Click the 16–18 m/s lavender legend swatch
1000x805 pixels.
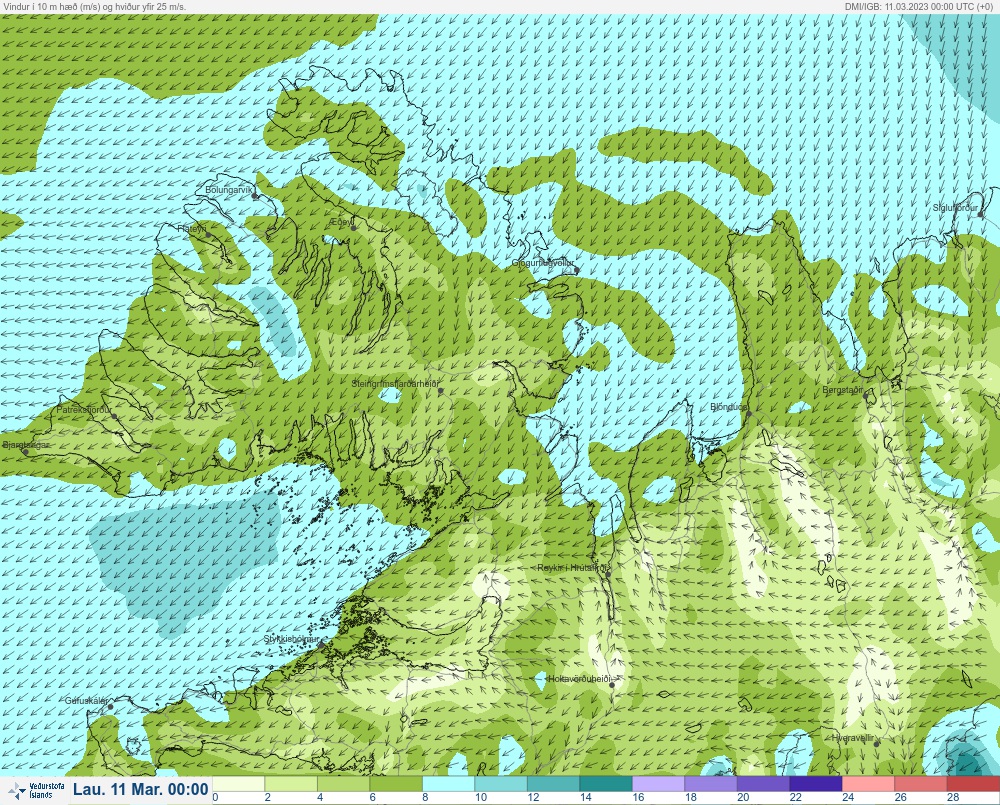tap(659, 783)
